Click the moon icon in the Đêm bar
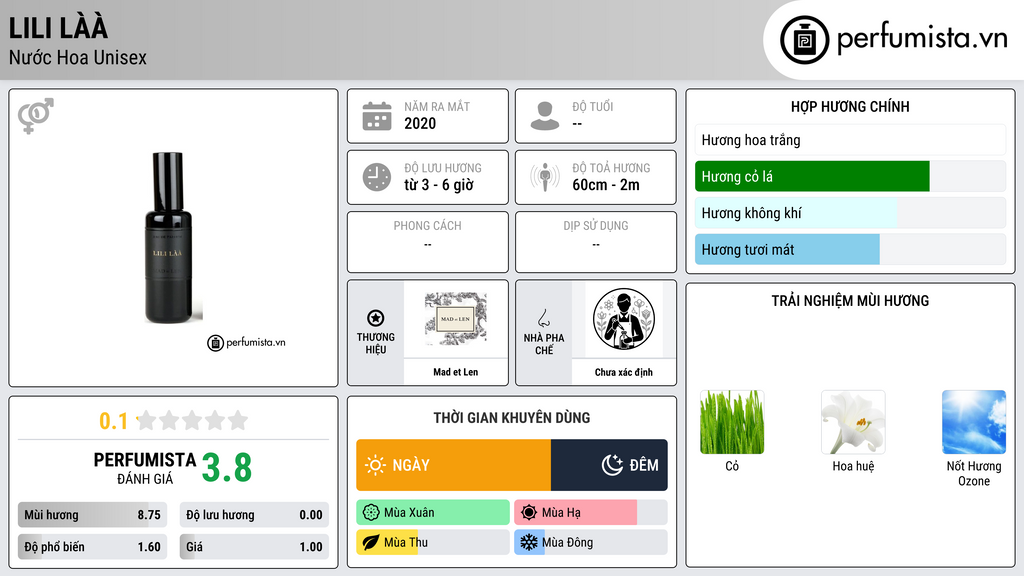Screen dimensions: 1024x576 pos(612,465)
